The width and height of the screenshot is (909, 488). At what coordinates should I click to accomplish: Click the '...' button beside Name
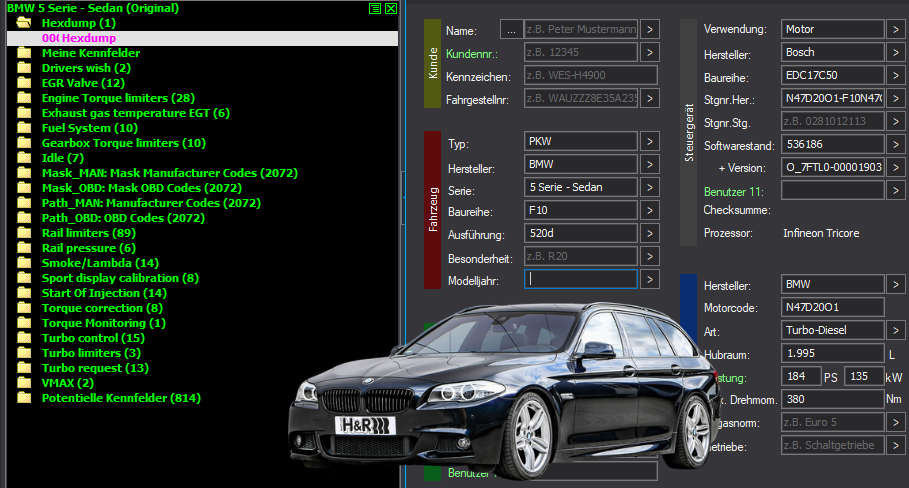pos(511,30)
